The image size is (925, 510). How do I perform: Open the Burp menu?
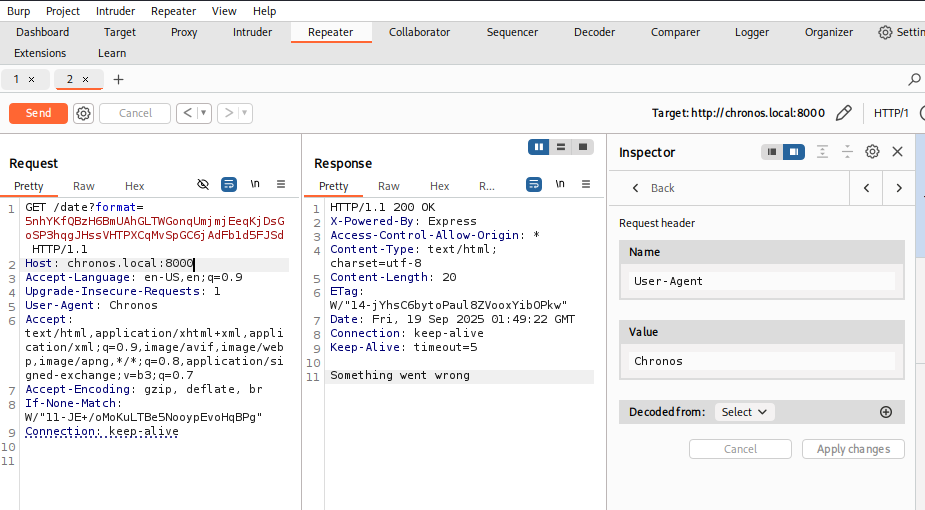point(18,11)
